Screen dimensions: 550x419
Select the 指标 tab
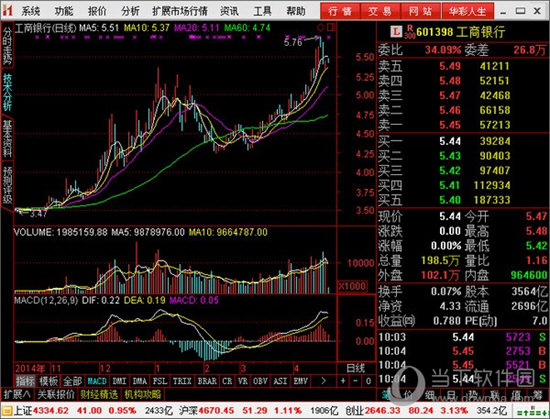[26, 381]
